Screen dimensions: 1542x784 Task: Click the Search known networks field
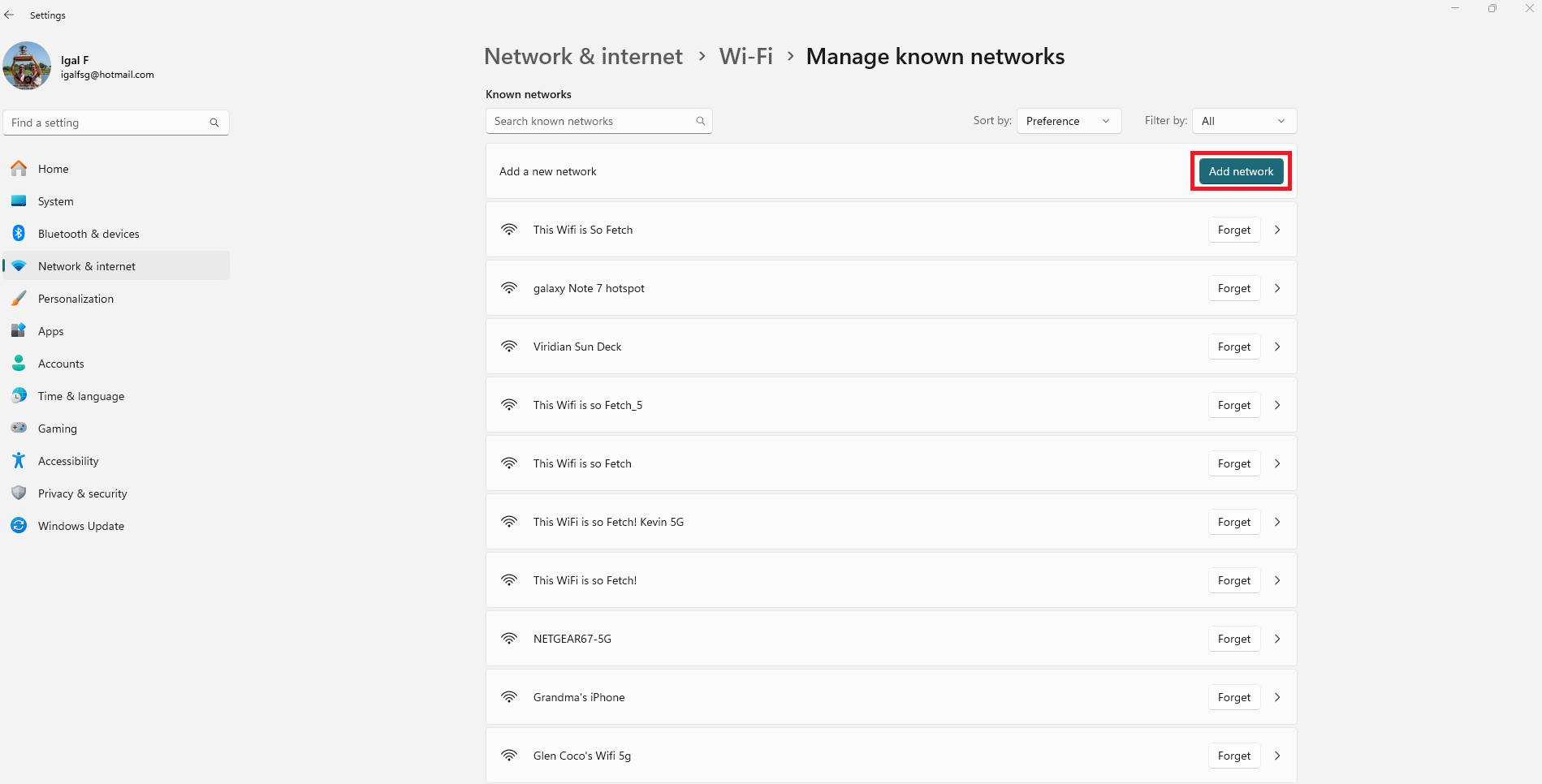click(593, 121)
